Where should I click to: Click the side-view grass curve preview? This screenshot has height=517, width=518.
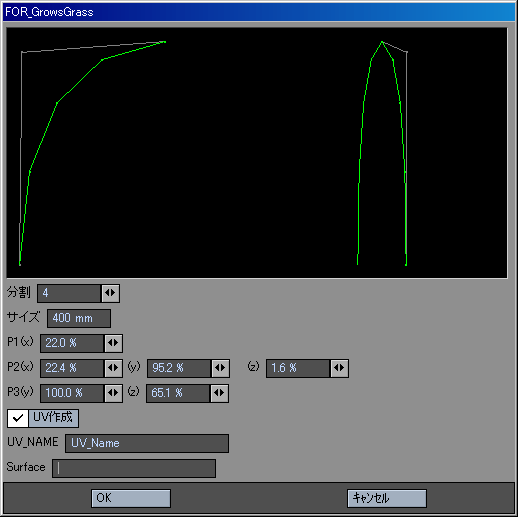click(x=92, y=153)
